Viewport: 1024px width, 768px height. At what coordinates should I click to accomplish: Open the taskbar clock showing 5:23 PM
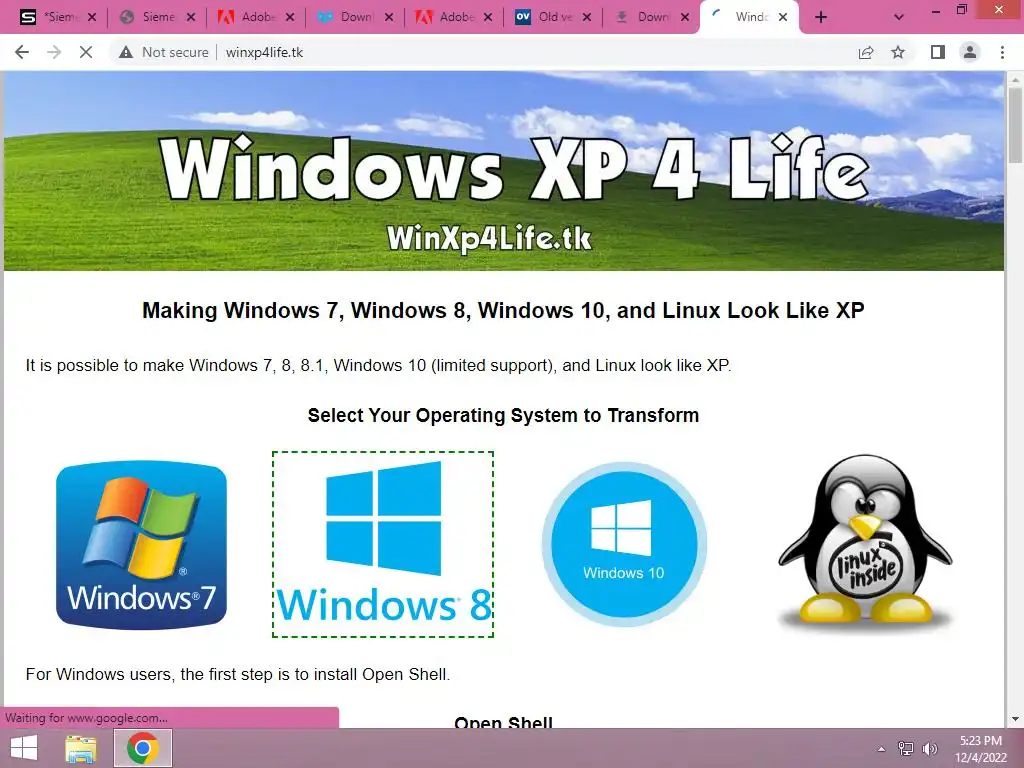(981, 749)
